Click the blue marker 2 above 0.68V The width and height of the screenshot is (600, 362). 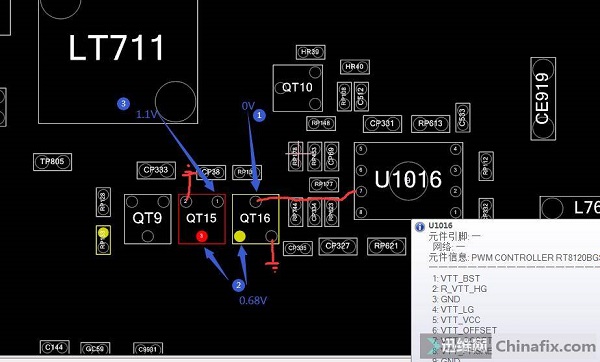point(238,285)
